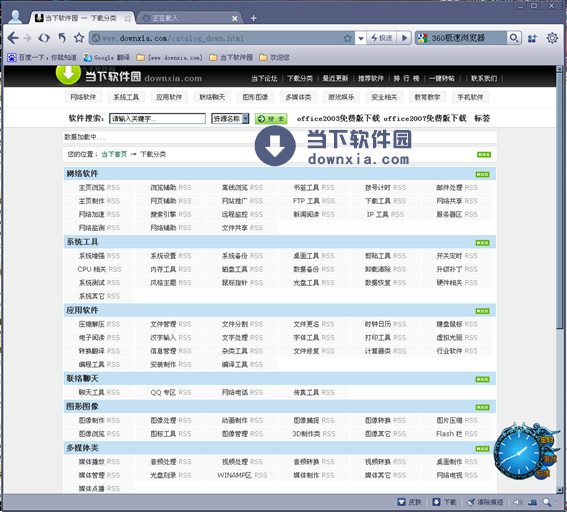Select the 游戏娱乐 category tab

(341, 97)
